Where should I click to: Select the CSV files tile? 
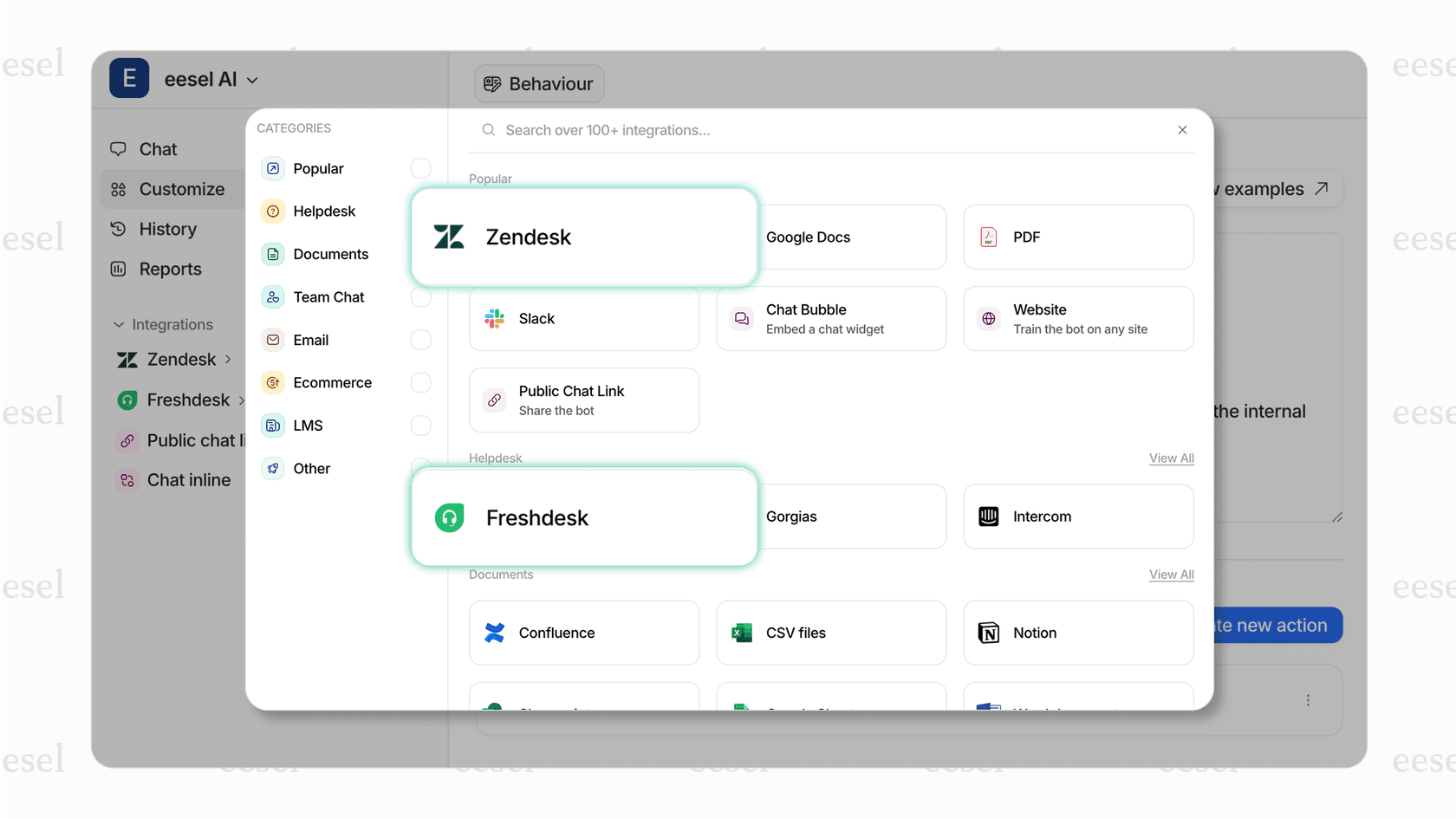(830, 633)
